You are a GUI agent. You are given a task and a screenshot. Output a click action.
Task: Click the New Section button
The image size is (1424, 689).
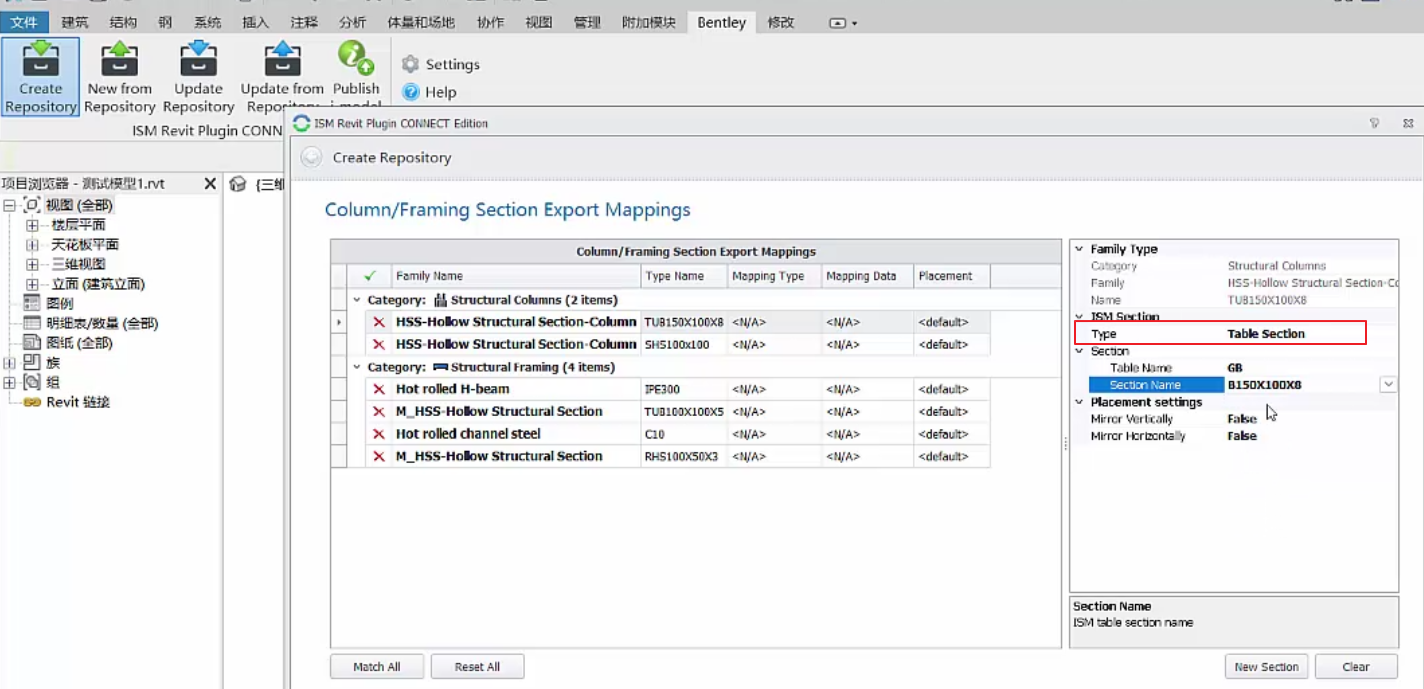pyautogui.click(x=1265, y=667)
